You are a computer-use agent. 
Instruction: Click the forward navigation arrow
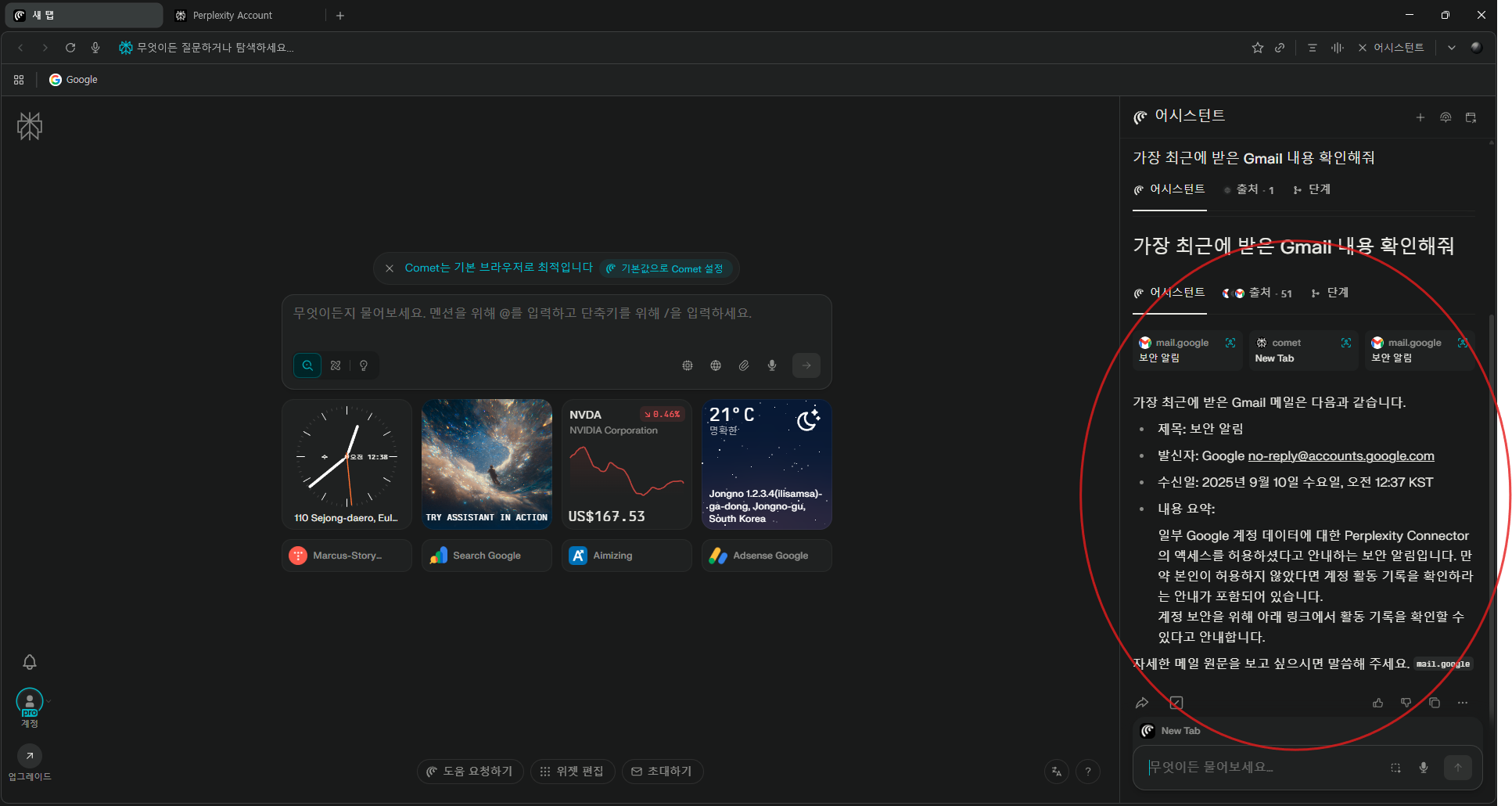45,48
